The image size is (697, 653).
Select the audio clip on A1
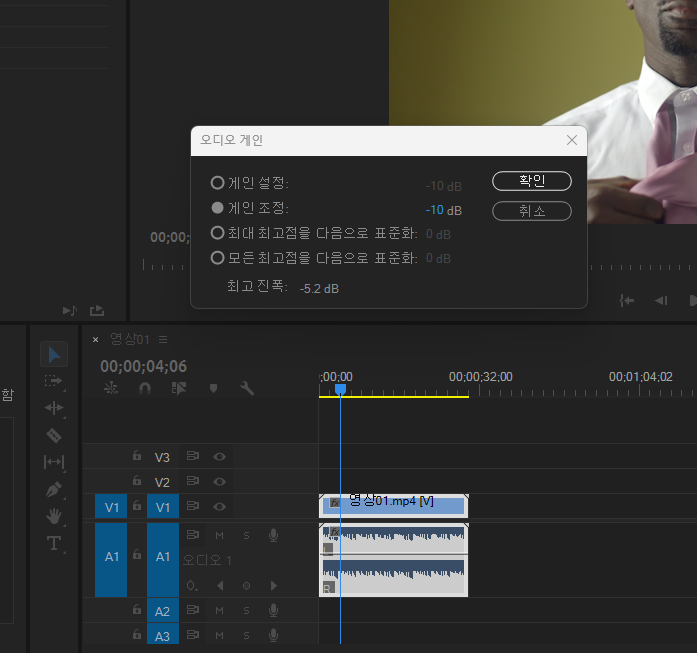pos(393,560)
